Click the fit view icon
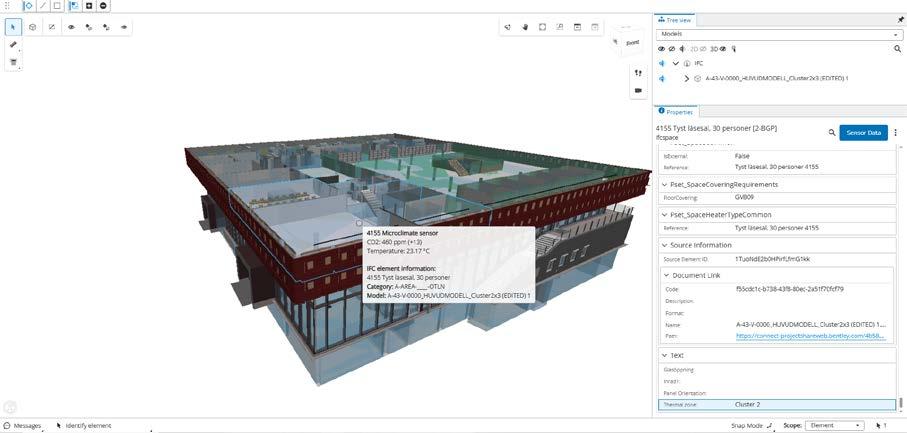Viewport: 907px width, 433px height. click(x=543, y=27)
